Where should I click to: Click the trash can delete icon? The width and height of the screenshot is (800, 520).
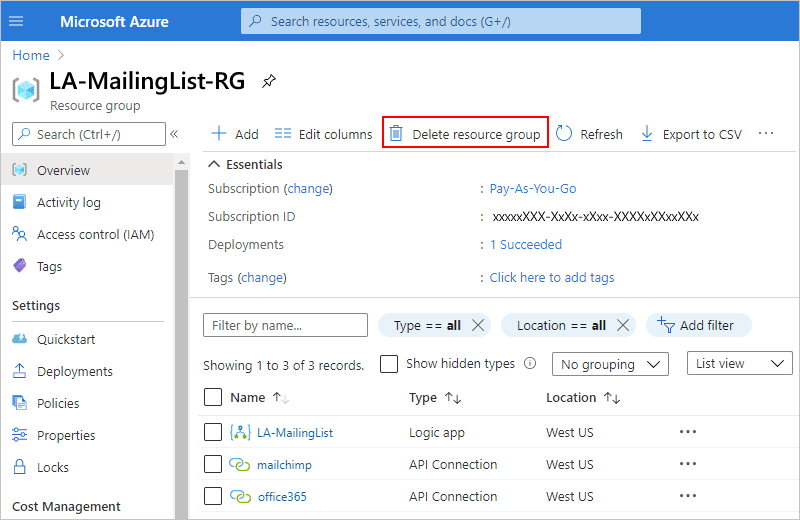396,134
